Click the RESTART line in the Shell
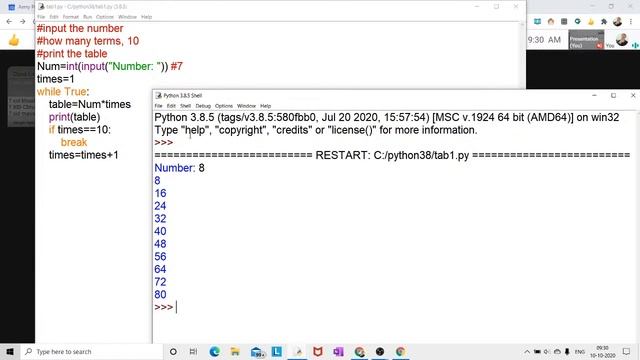 (x=392, y=155)
